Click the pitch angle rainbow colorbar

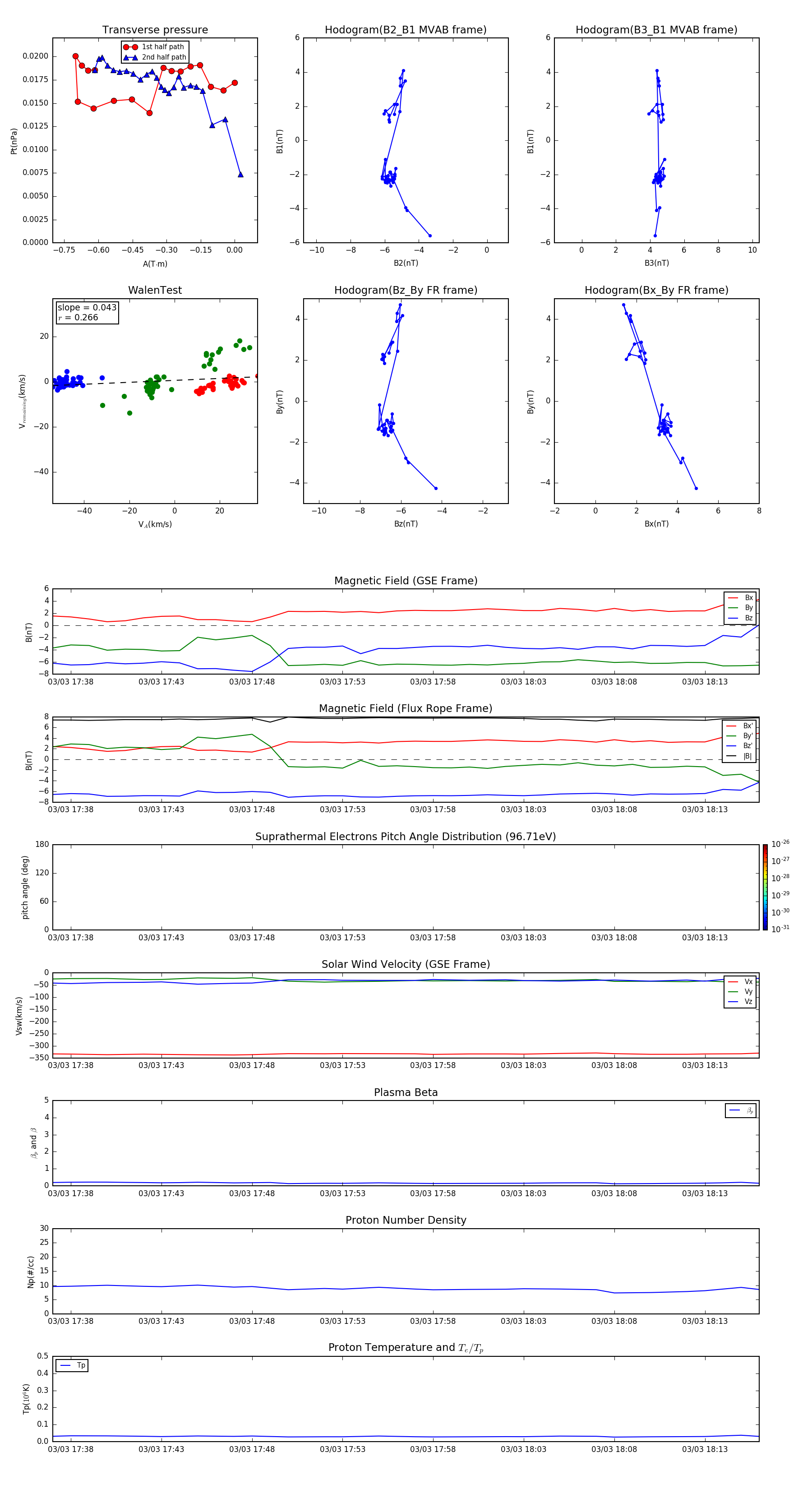pyautogui.click(x=765, y=887)
